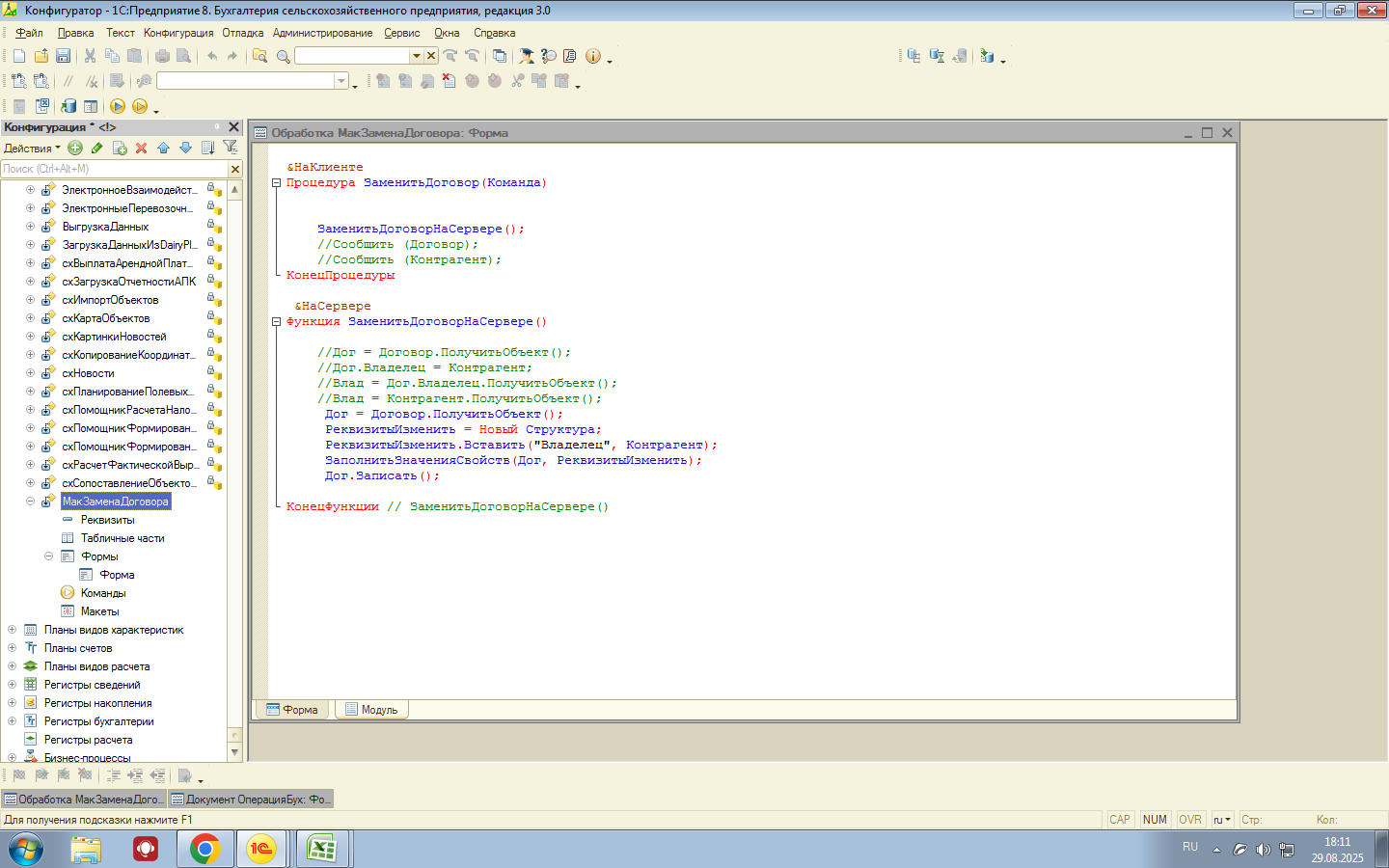This screenshot has height=868, width=1389.
Task: Open the toolbar search field dropdown arrow
Action: click(x=417, y=56)
